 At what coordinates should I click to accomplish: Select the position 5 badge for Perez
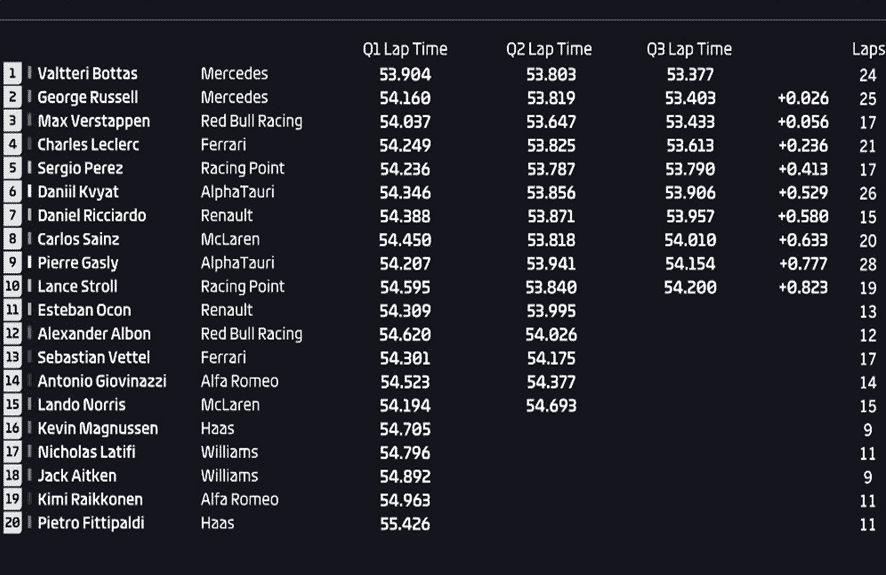click(x=12, y=168)
